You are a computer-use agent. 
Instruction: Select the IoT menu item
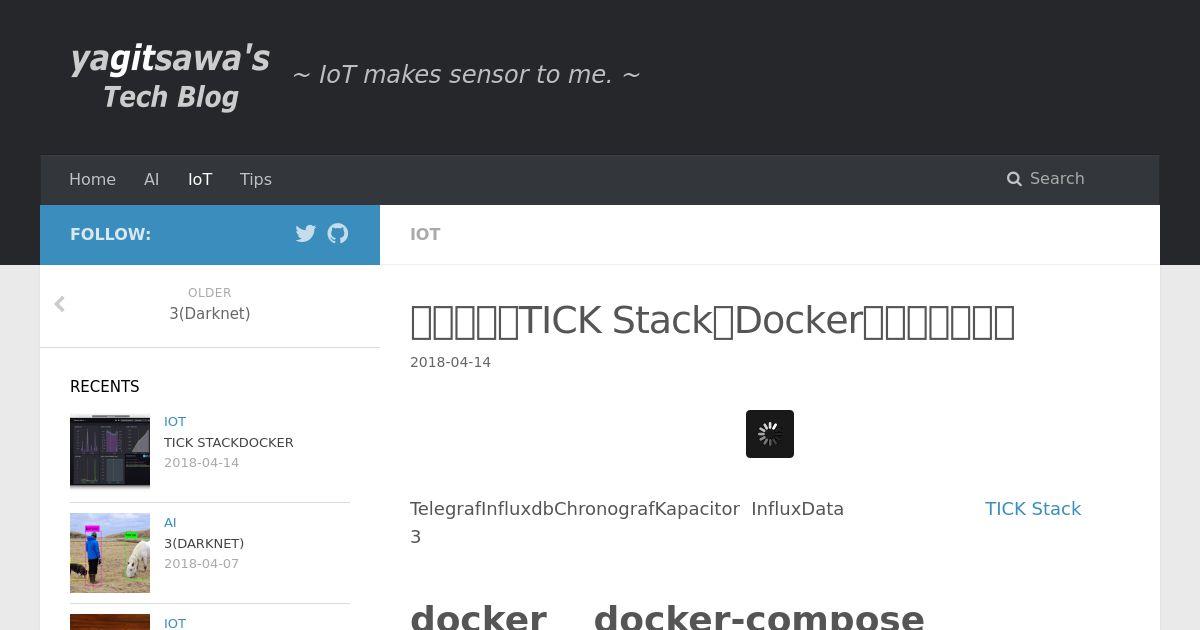[200, 179]
